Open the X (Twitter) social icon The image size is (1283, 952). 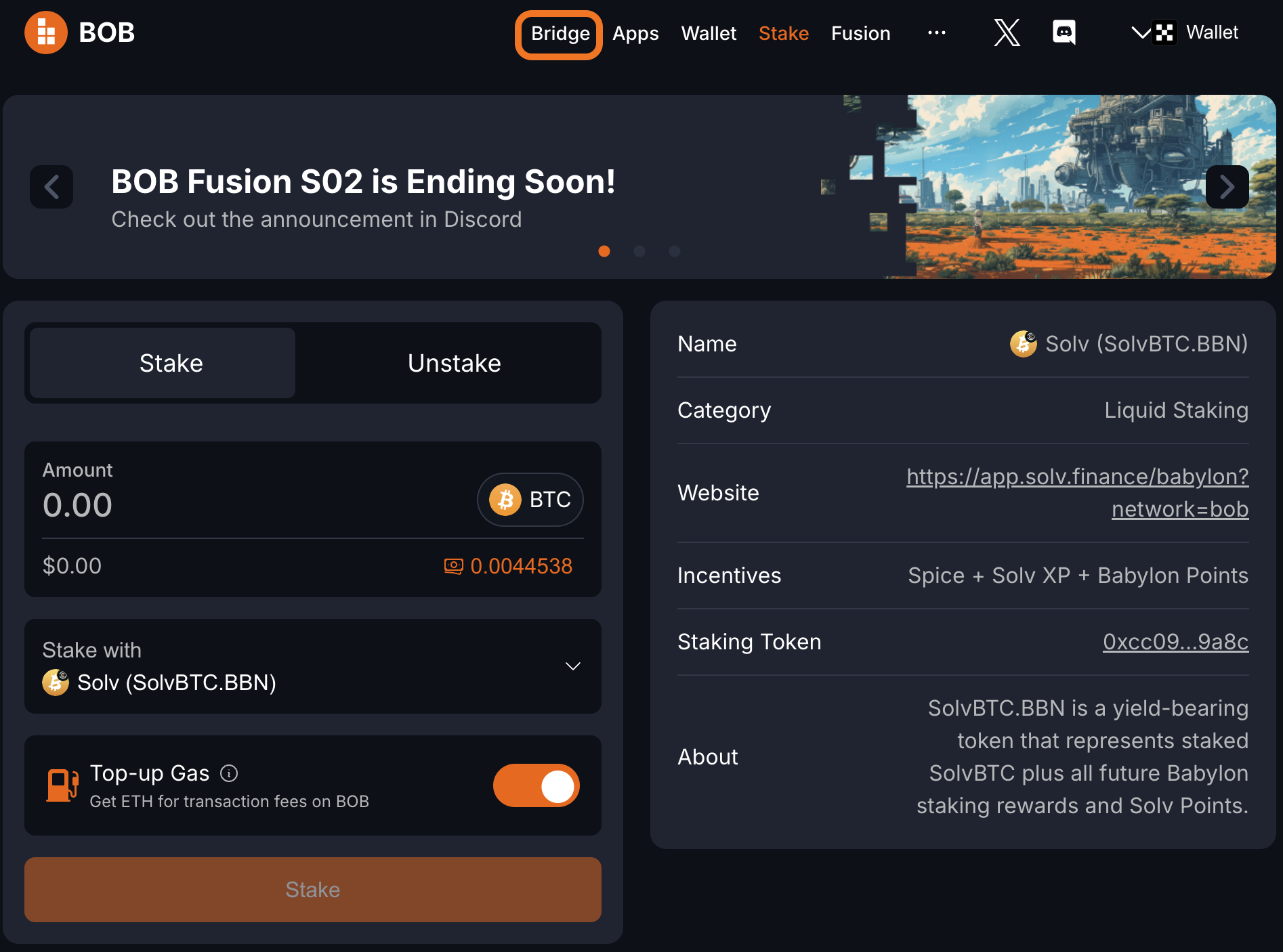pyautogui.click(x=1007, y=33)
